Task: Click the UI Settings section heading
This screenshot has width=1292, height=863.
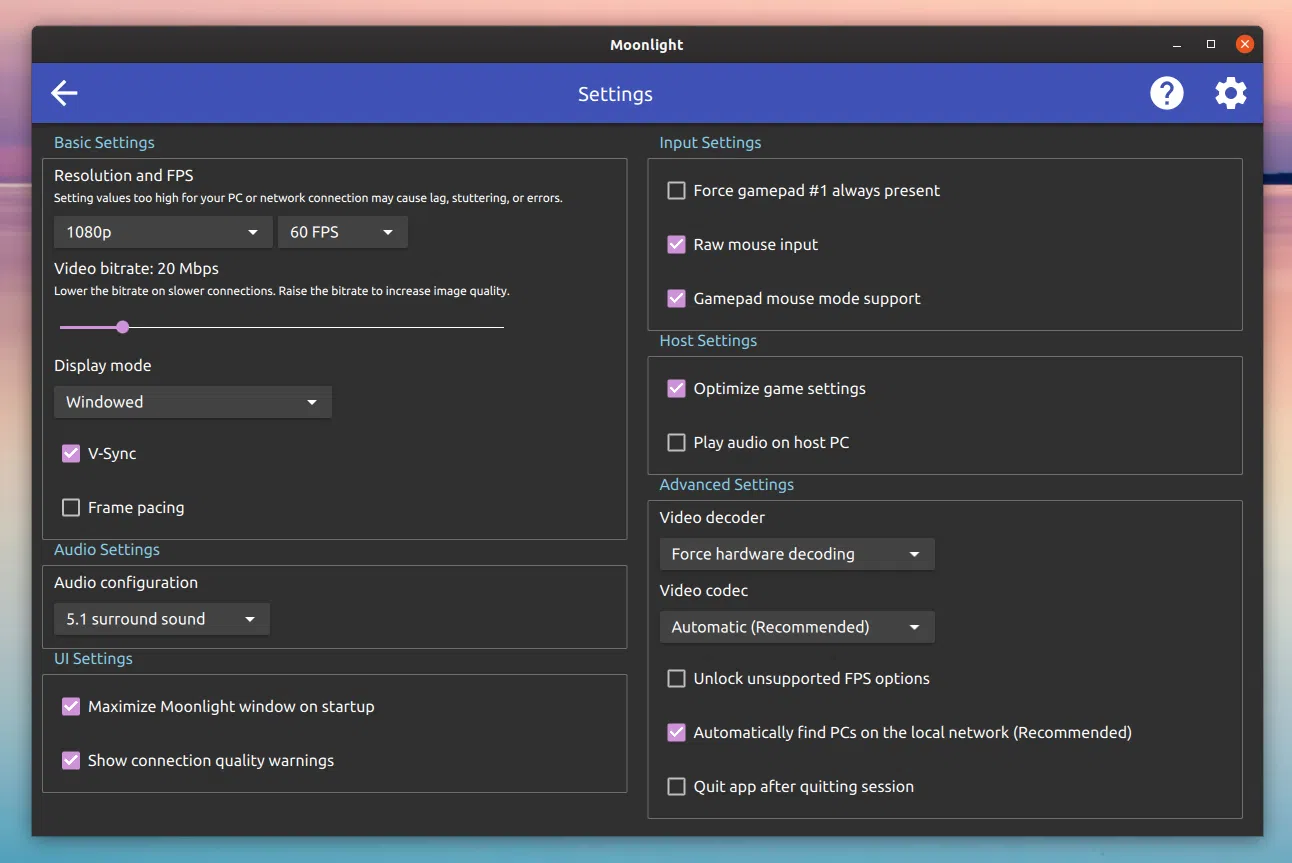Action: click(x=93, y=658)
